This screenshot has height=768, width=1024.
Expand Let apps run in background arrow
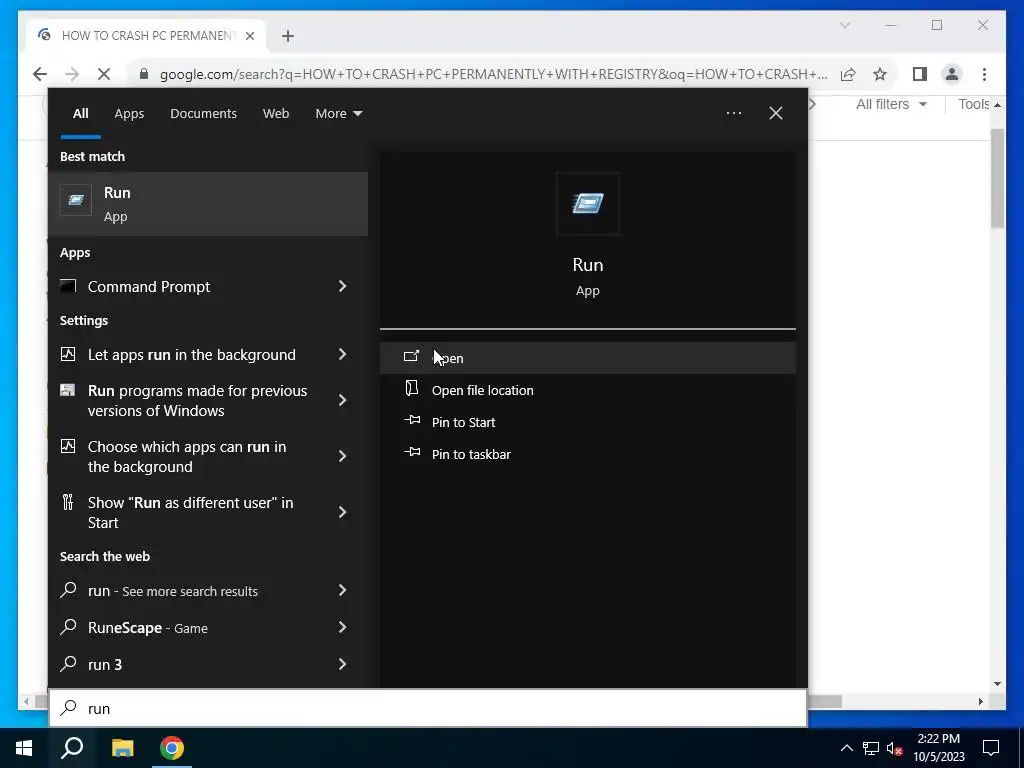pyautogui.click(x=342, y=354)
